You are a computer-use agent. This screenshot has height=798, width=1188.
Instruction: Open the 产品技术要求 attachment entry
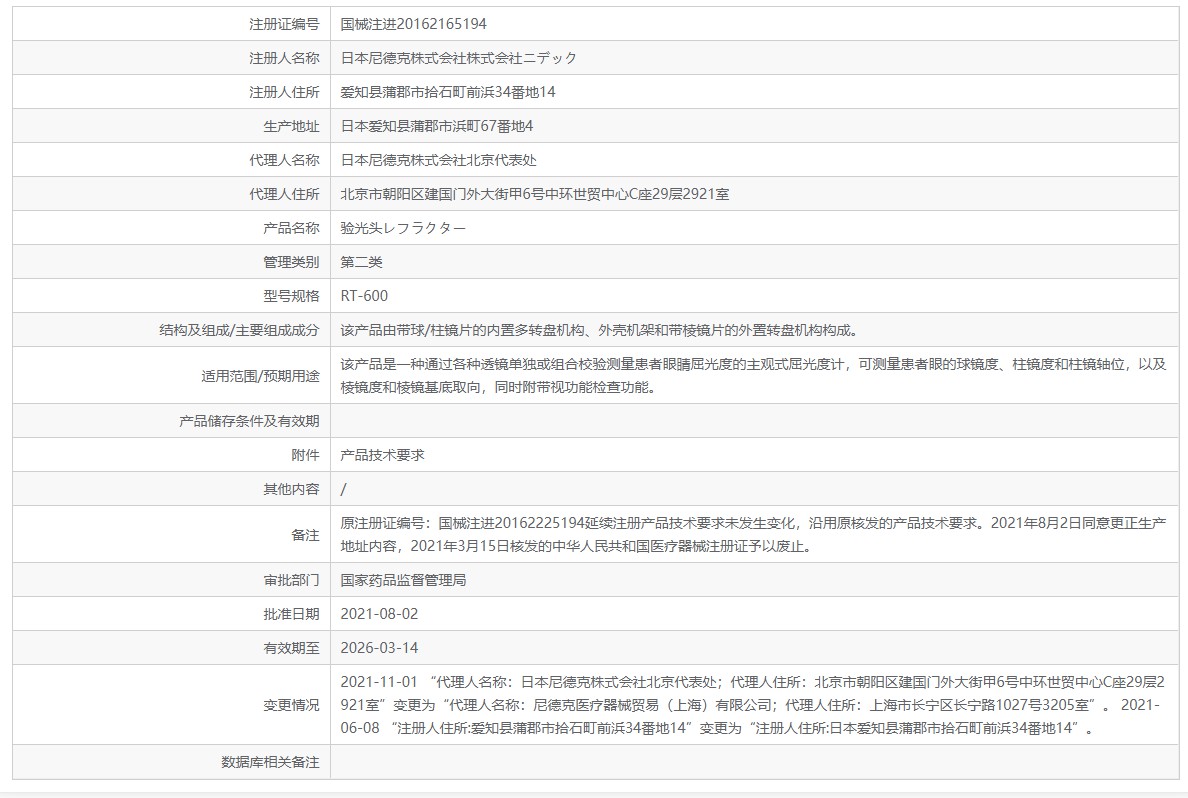pos(383,456)
